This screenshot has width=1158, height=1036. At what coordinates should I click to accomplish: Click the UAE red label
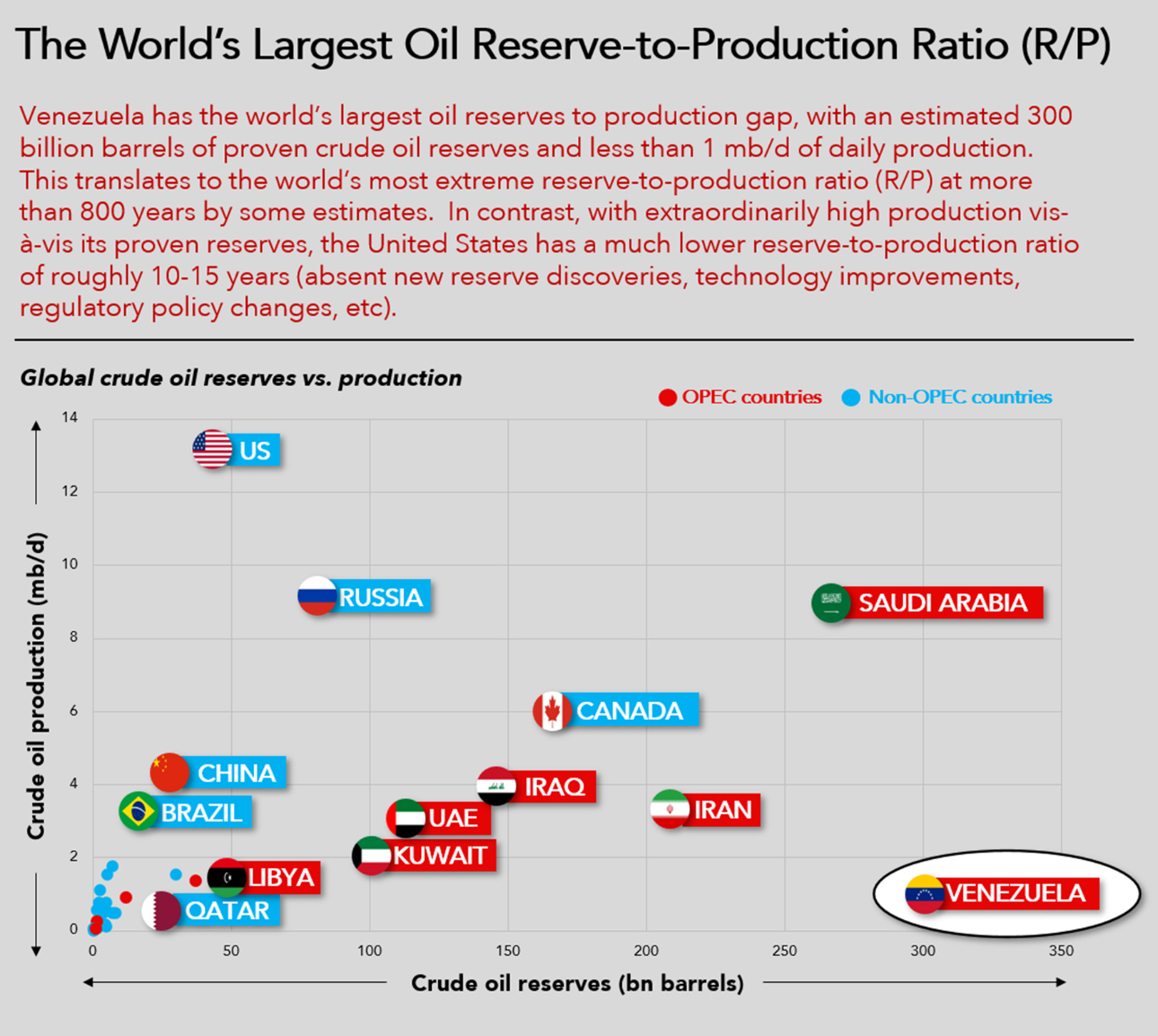click(x=453, y=818)
